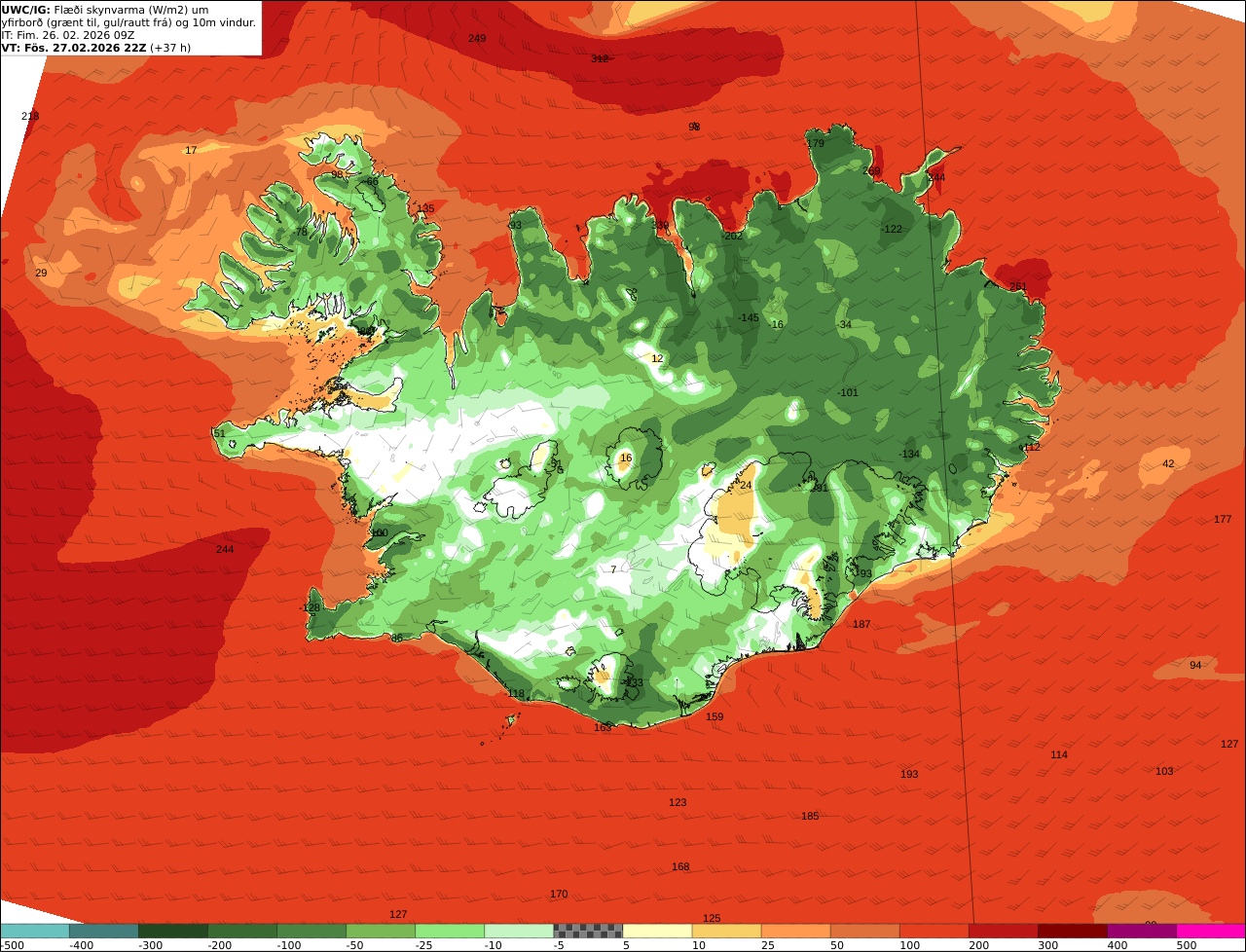Click the map value 42 east of Iceland
This screenshot has height=952, width=1246.
tap(1169, 464)
